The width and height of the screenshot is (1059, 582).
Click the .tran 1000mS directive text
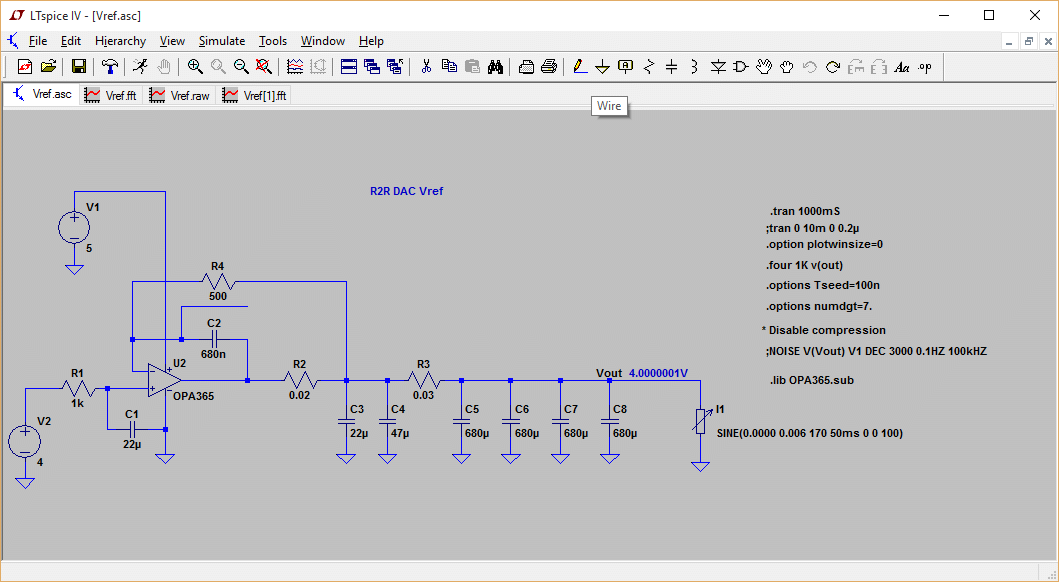pyautogui.click(x=804, y=211)
